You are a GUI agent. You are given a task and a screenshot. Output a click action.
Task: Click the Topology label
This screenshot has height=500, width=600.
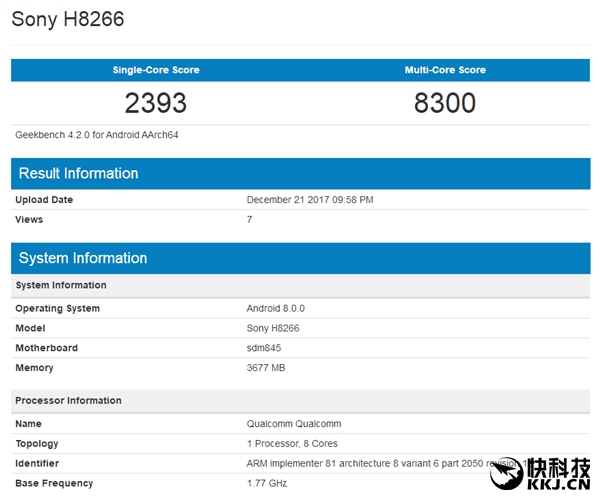[37, 444]
